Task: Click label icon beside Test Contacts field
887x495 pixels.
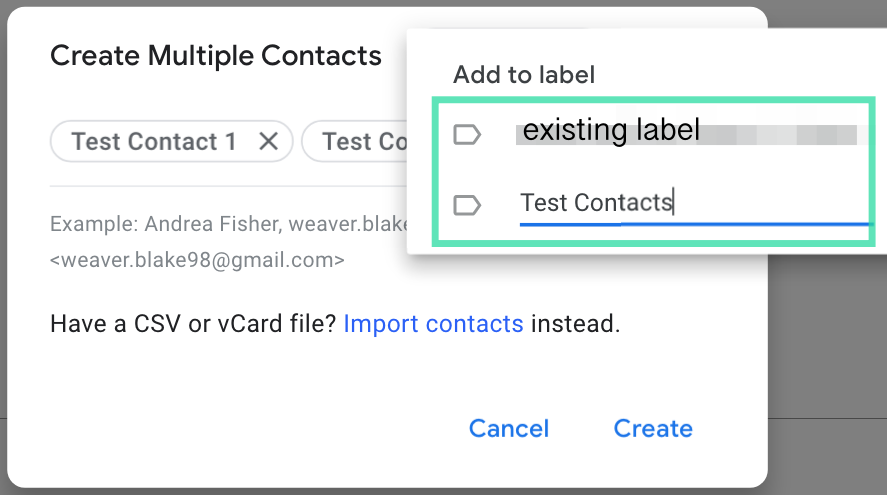Action: 467,205
